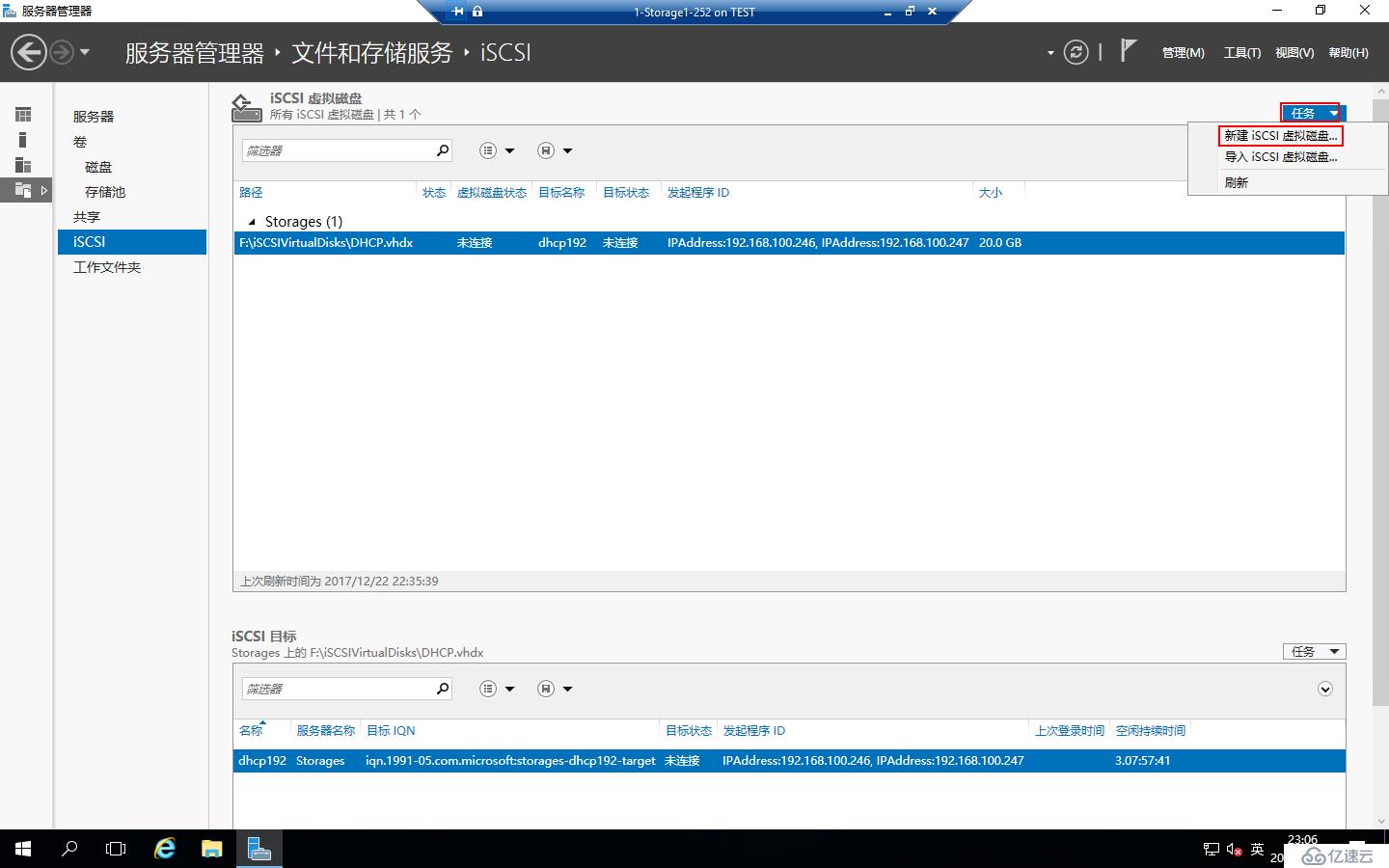Expand the targets filter criteria chevron
This screenshot has width=1389, height=868.
pos(1325,689)
